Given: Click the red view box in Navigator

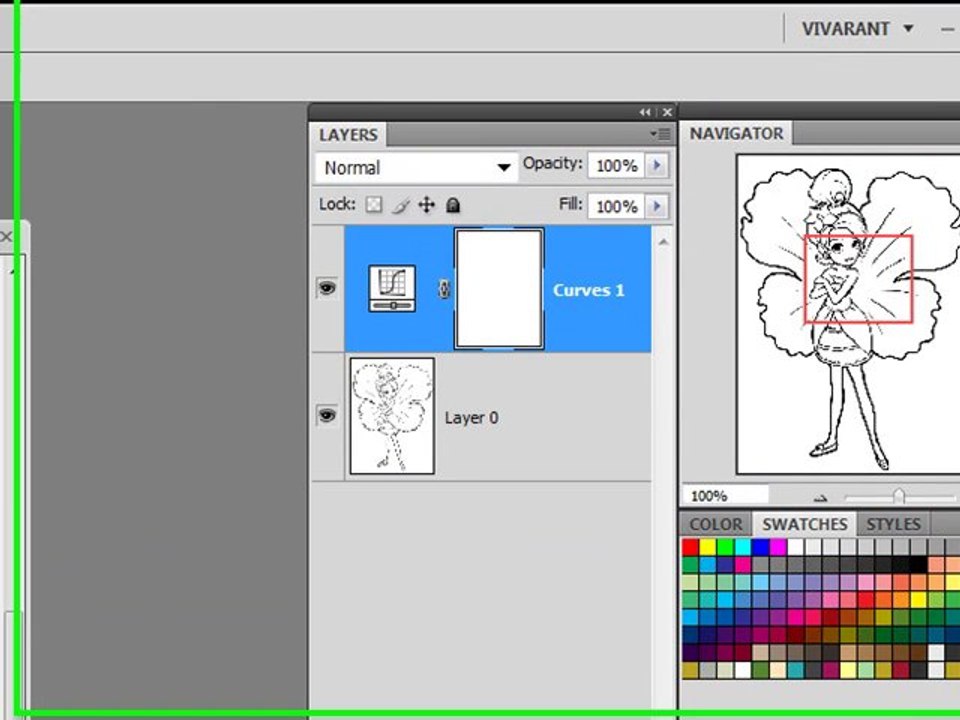Looking at the screenshot, I should click(x=858, y=279).
